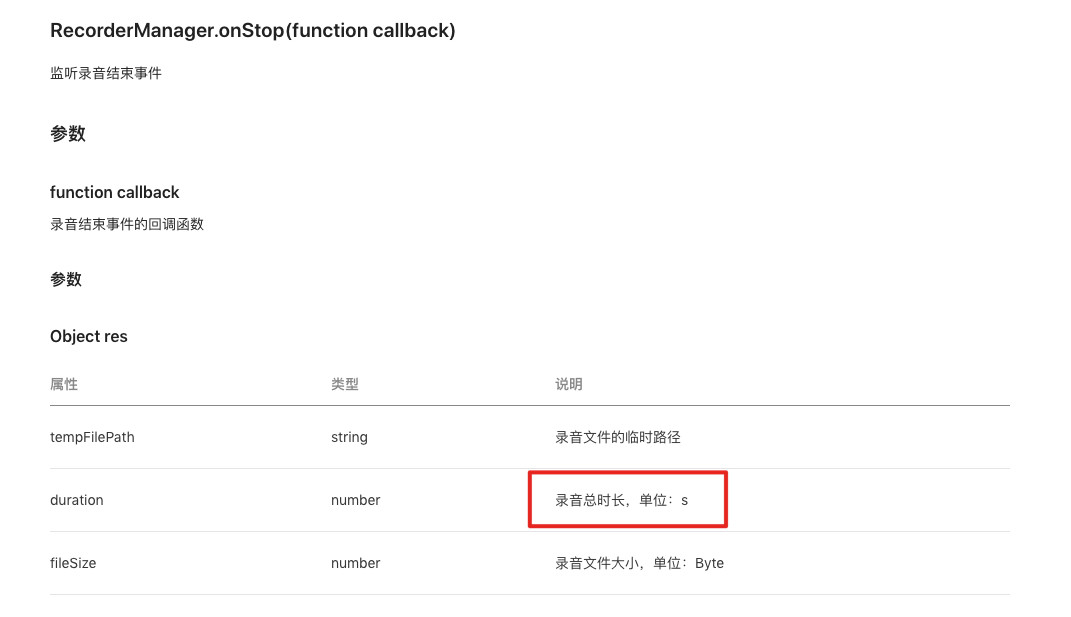This screenshot has height=617, width=1071.
Task: Click the first 参数 section heading
Action: (x=68, y=133)
